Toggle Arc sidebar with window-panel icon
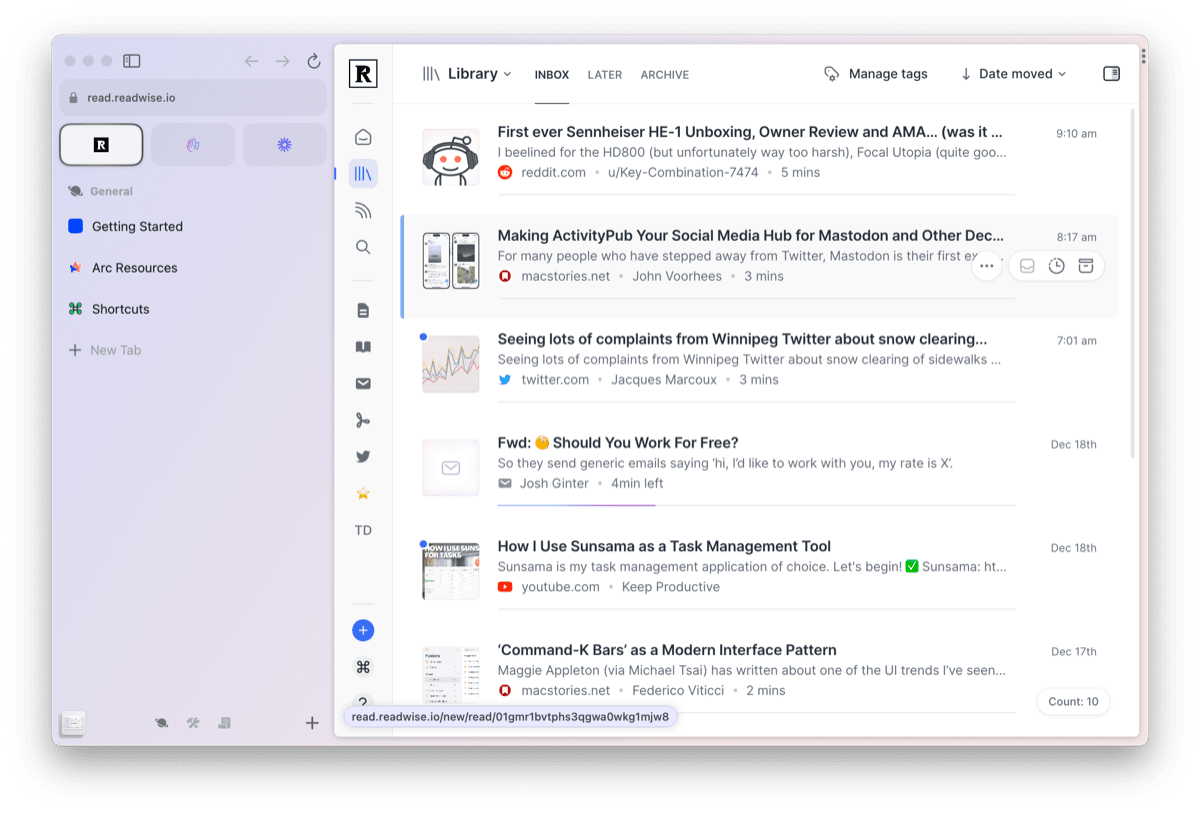Image resolution: width=1200 pixels, height=814 pixels. (x=131, y=61)
